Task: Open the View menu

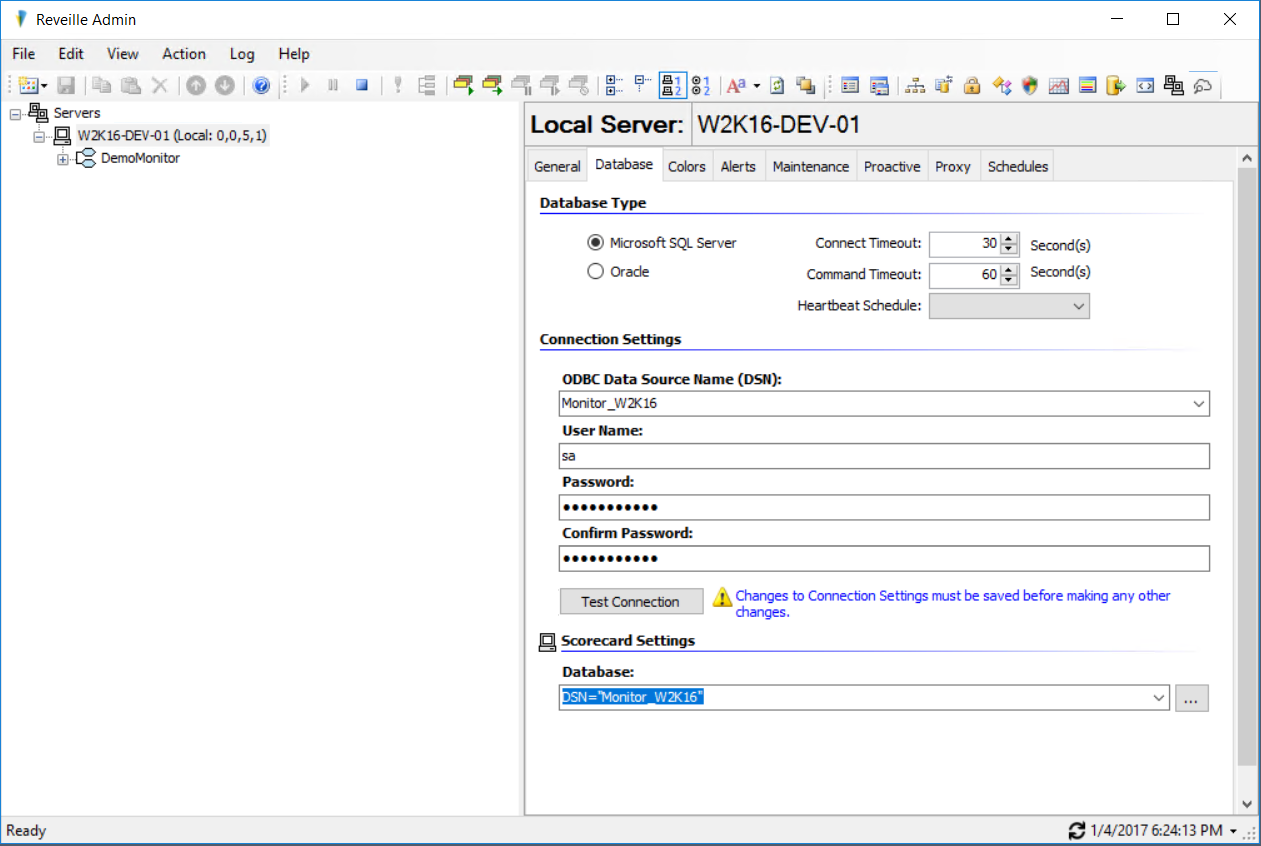Action: click(123, 54)
